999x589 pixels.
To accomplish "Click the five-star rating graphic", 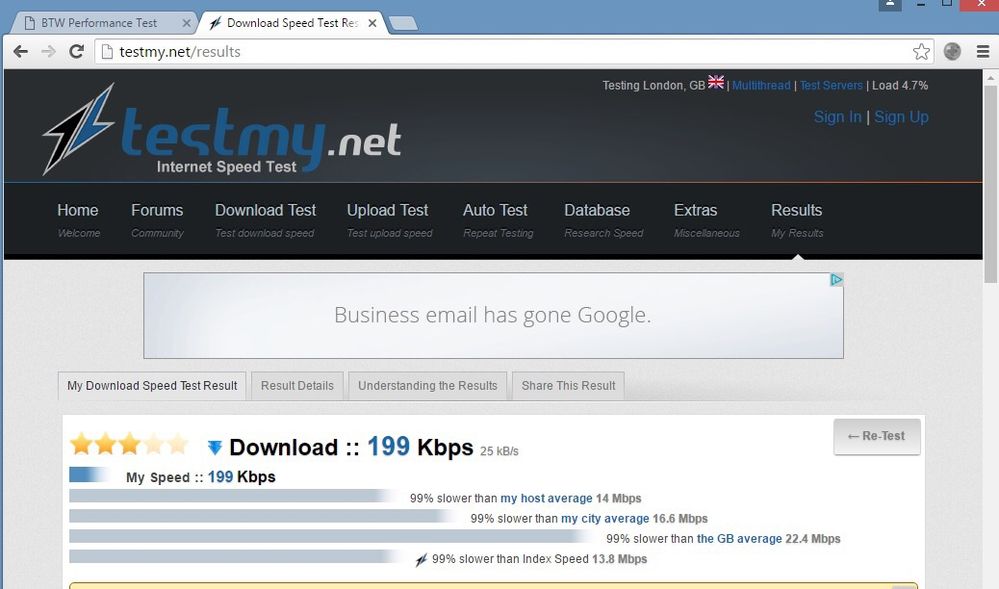I will 129,444.
